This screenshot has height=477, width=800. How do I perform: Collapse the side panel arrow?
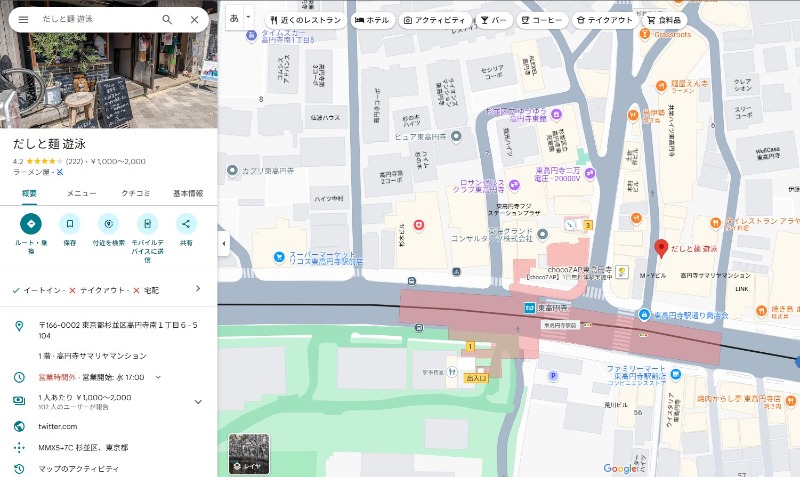(224, 243)
